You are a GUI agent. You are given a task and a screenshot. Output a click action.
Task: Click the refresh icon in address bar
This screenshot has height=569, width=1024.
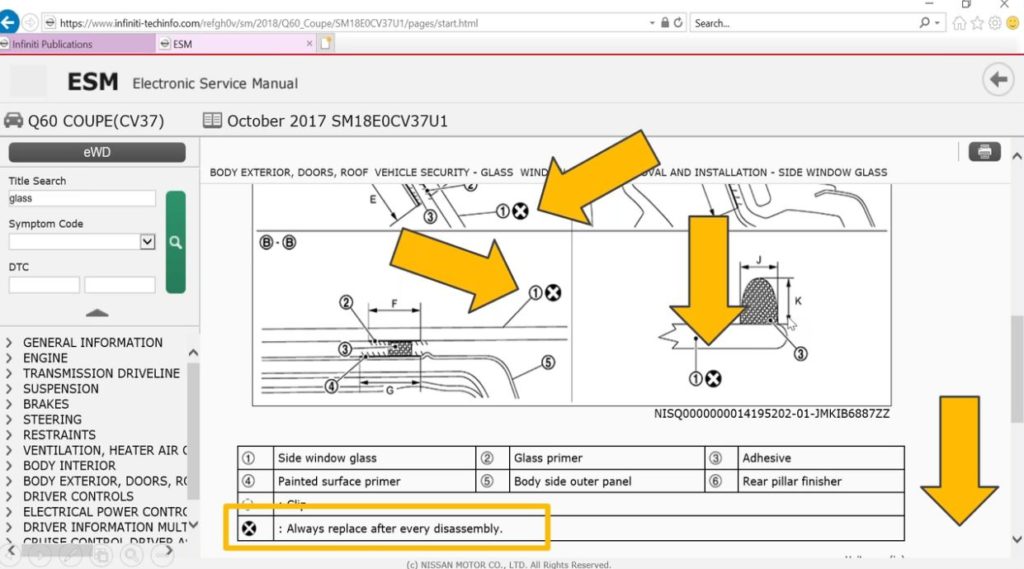click(x=679, y=23)
